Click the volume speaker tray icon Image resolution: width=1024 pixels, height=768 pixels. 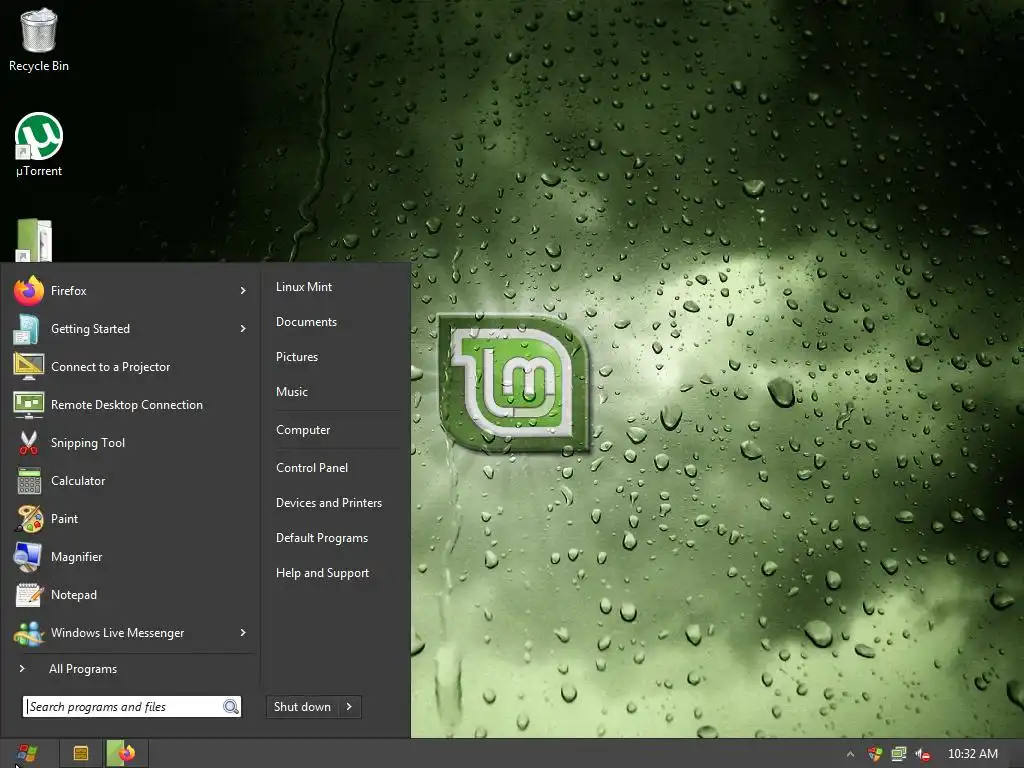click(922, 754)
